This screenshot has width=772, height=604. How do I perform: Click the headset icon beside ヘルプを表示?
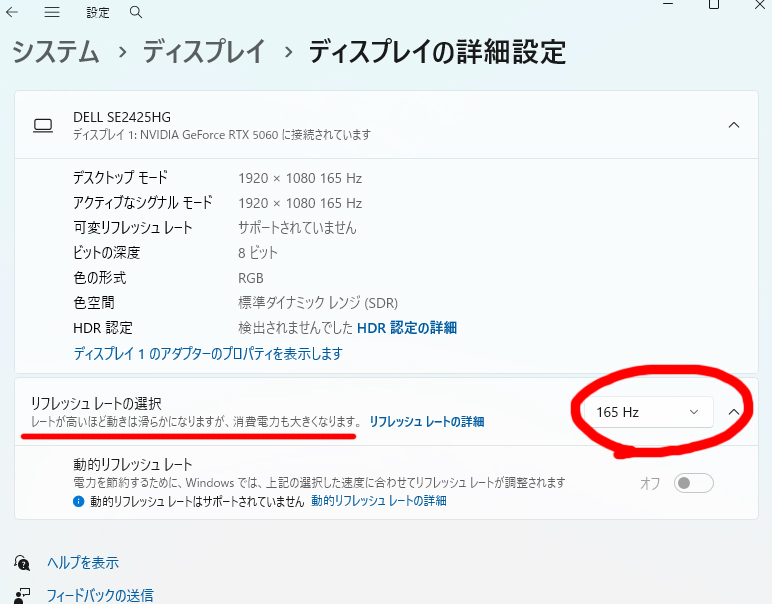[22, 563]
